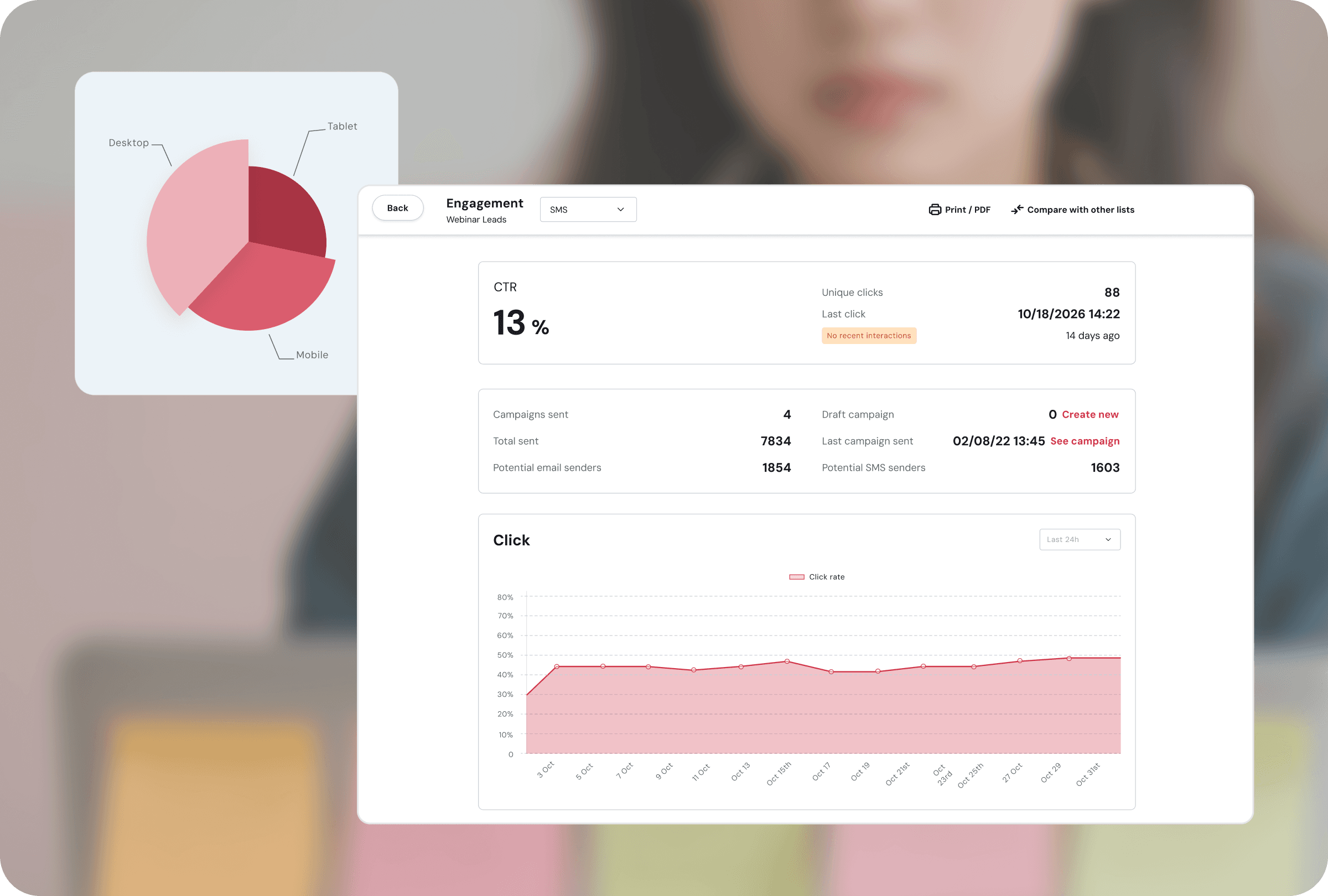Toggle the Click rate legend swatch
1328x896 pixels.
pyautogui.click(x=797, y=577)
